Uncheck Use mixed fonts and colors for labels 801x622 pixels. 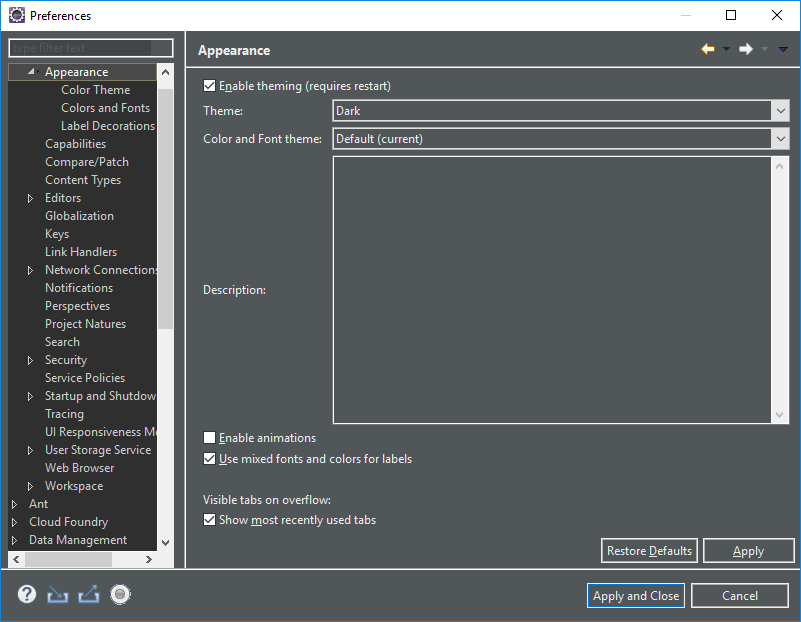point(209,459)
